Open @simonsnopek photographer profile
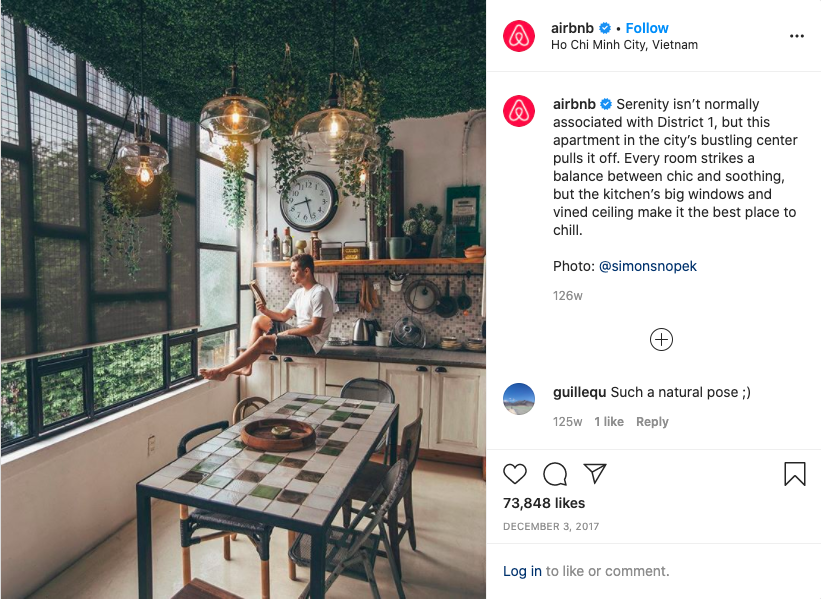The height and width of the screenshot is (599, 821). (x=647, y=267)
